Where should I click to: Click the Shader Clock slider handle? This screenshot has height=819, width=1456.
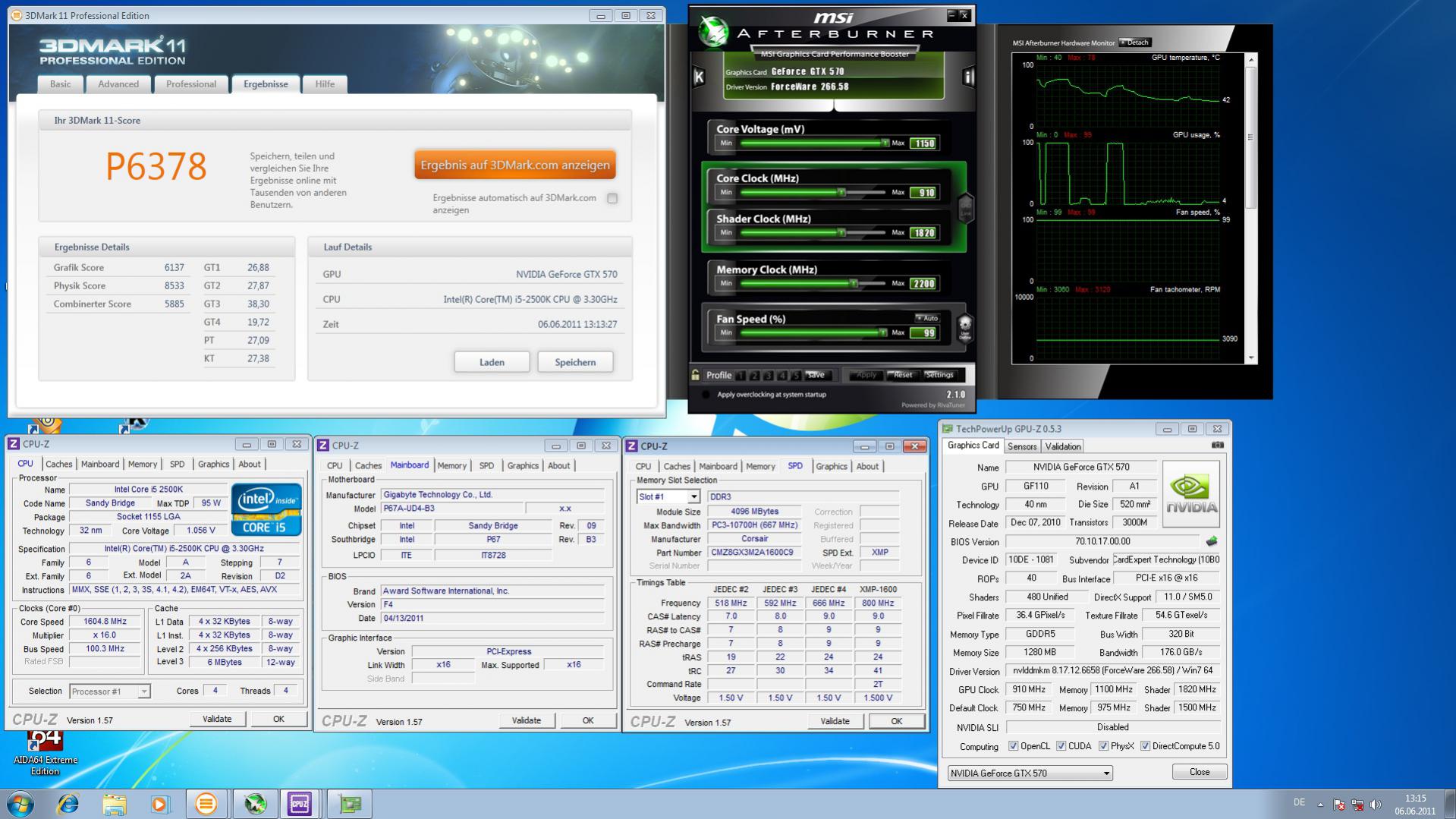841,232
